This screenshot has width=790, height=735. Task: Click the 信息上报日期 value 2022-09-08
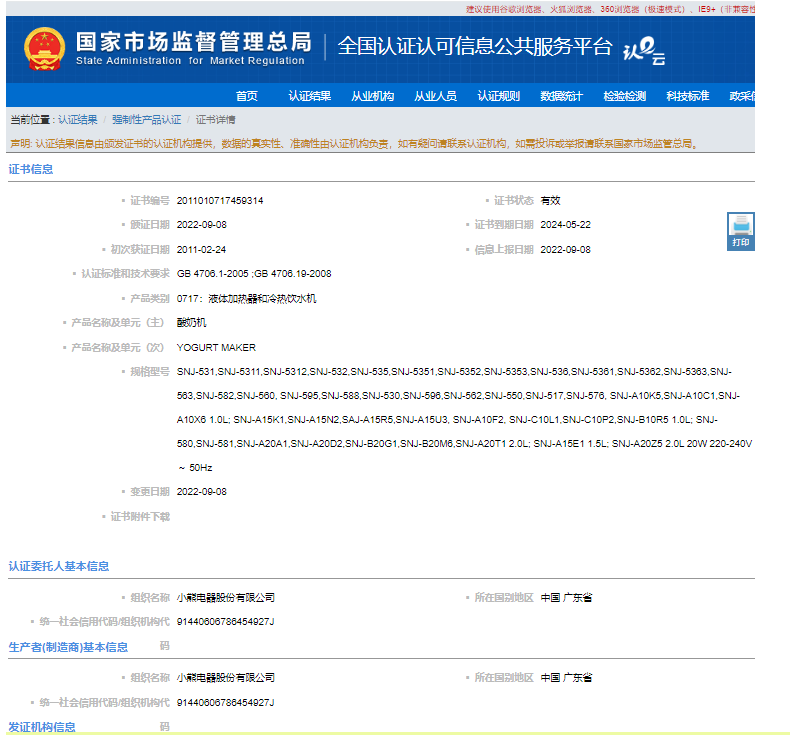coord(565,250)
